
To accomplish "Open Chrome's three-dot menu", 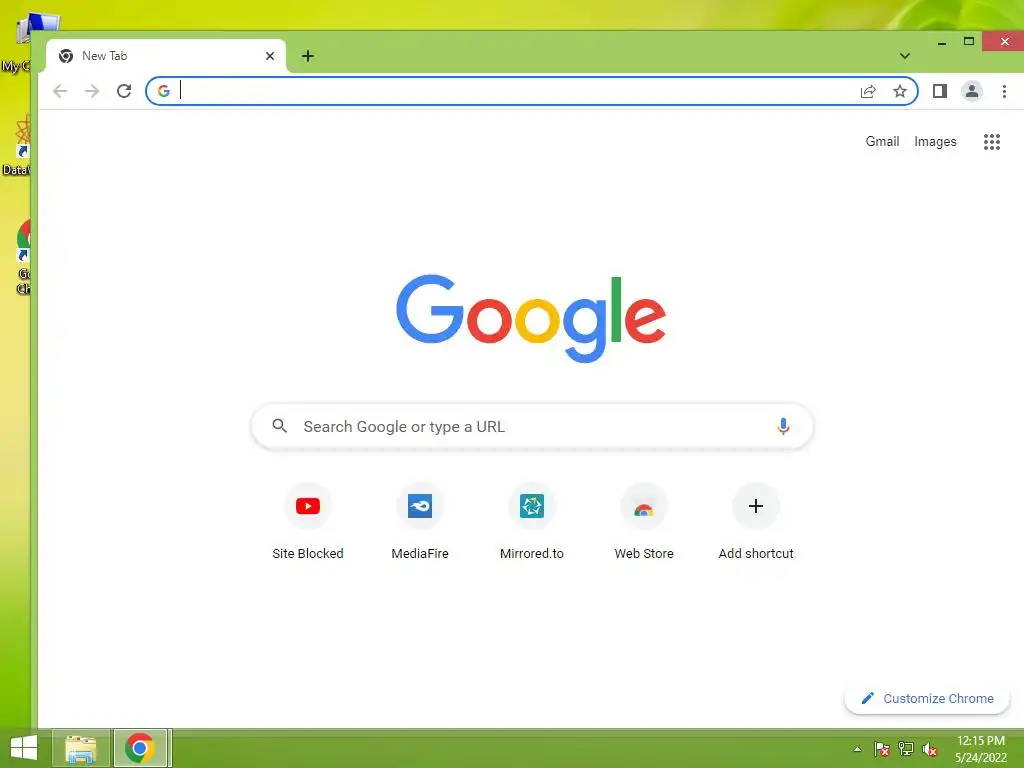I will click(1004, 91).
